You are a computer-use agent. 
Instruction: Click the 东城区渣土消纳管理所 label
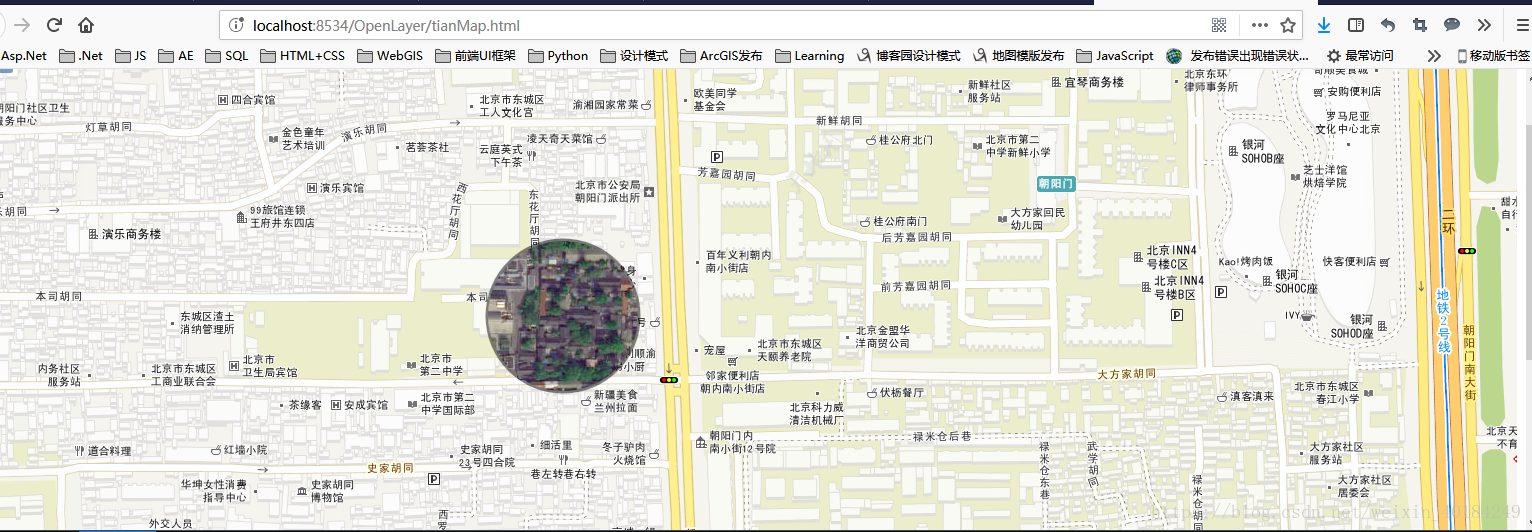point(207,322)
